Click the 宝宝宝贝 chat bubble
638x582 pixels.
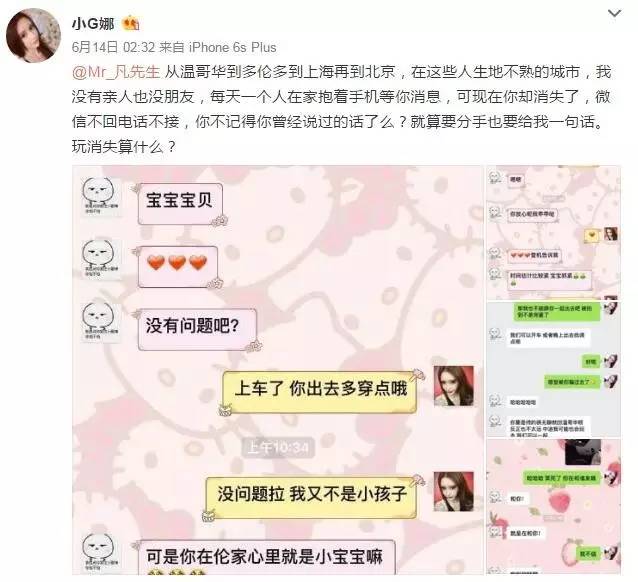click(x=180, y=204)
